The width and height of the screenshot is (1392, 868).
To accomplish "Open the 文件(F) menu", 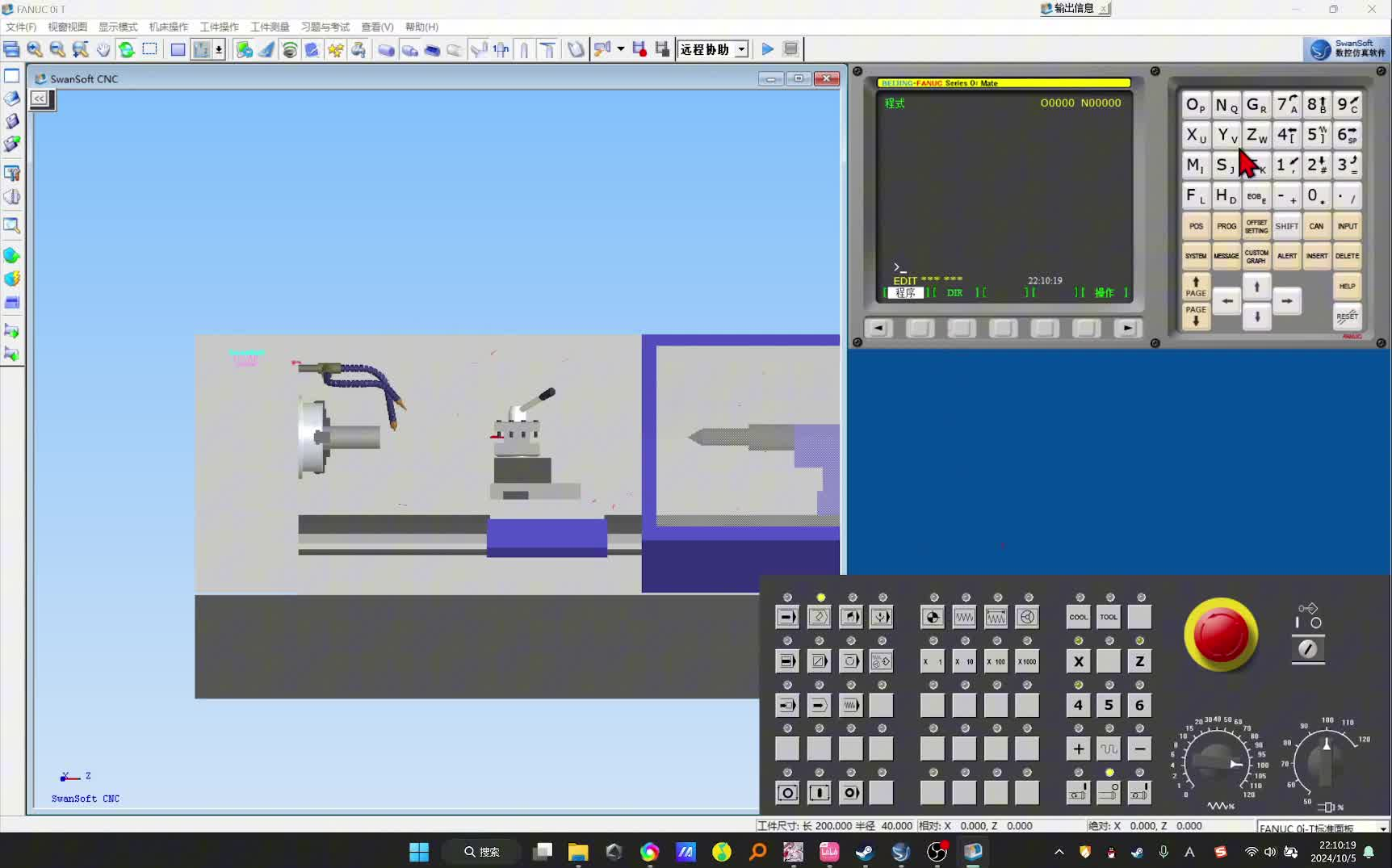I will (21, 27).
